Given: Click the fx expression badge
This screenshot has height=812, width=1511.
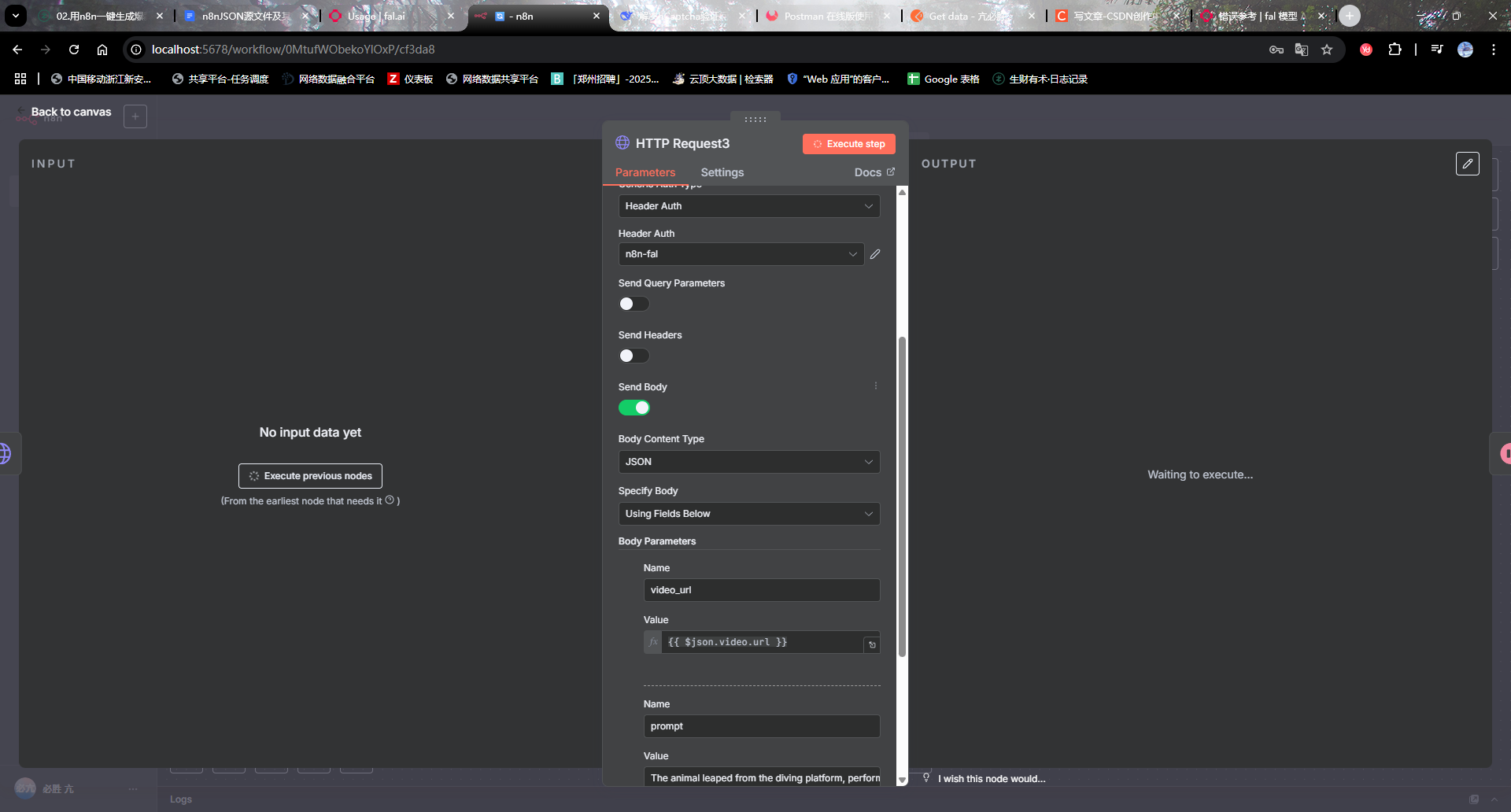Looking at the screenshot, I should tap(653, 642).
